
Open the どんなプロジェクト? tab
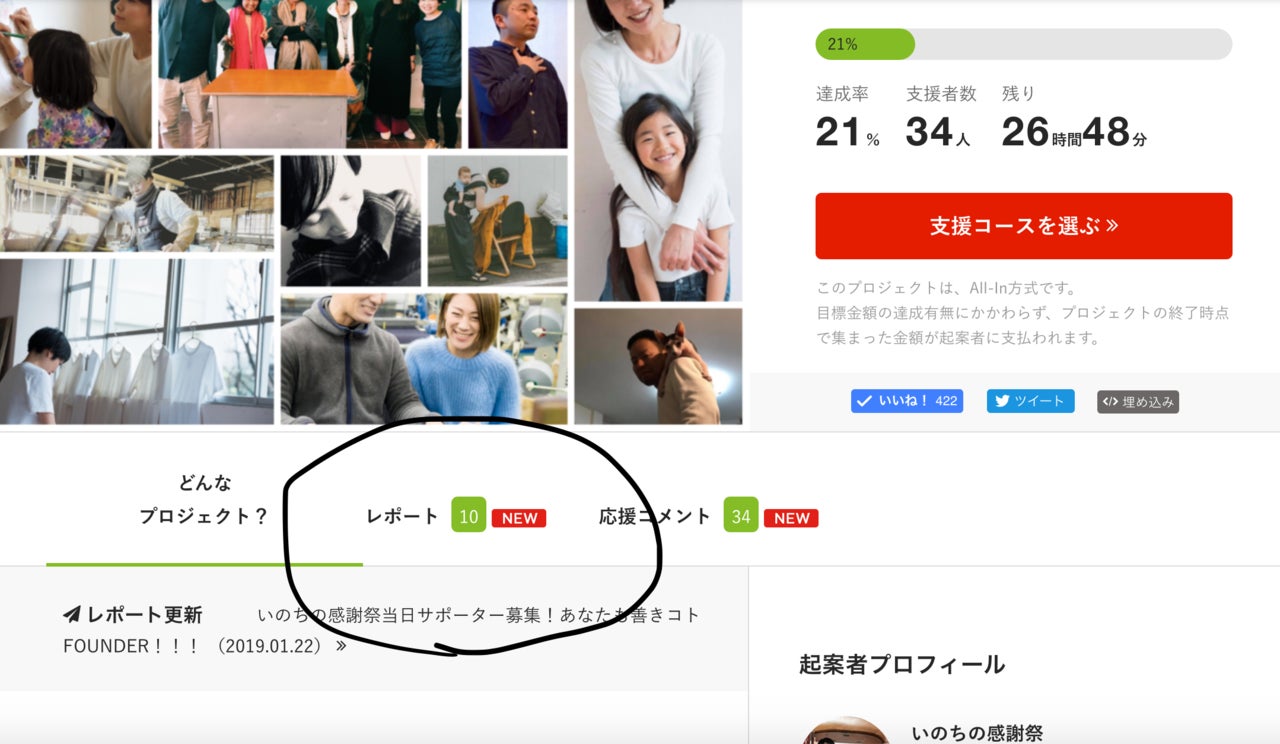coord(204,500)
